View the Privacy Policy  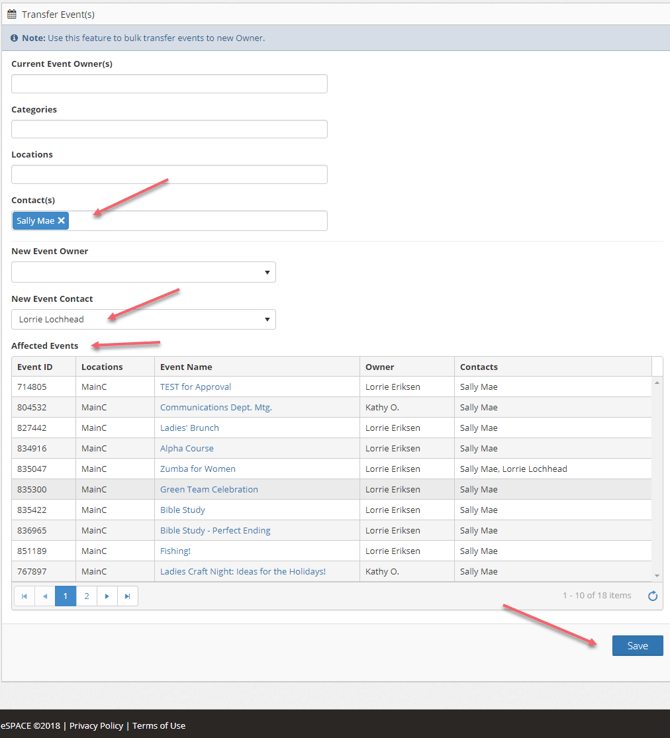(x=96, y=726)
